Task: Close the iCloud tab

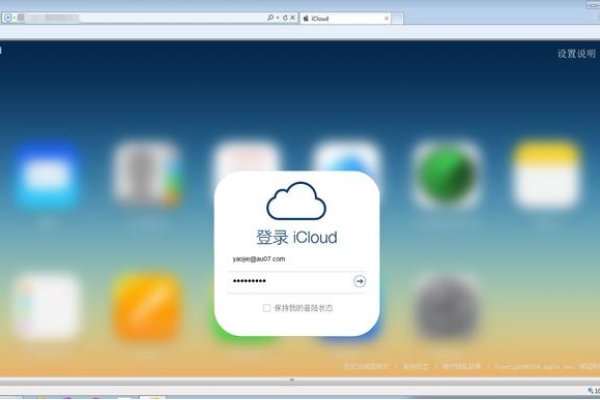Action: tap(386, 18)
